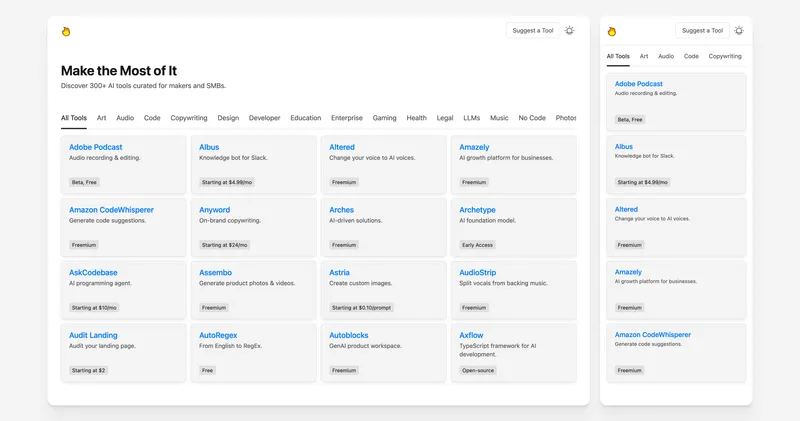The height and width of the screenshot is (421, 800).
Task: Click the AudioStrip tool title
Action: pyautogui.click(x=477, y=272)
